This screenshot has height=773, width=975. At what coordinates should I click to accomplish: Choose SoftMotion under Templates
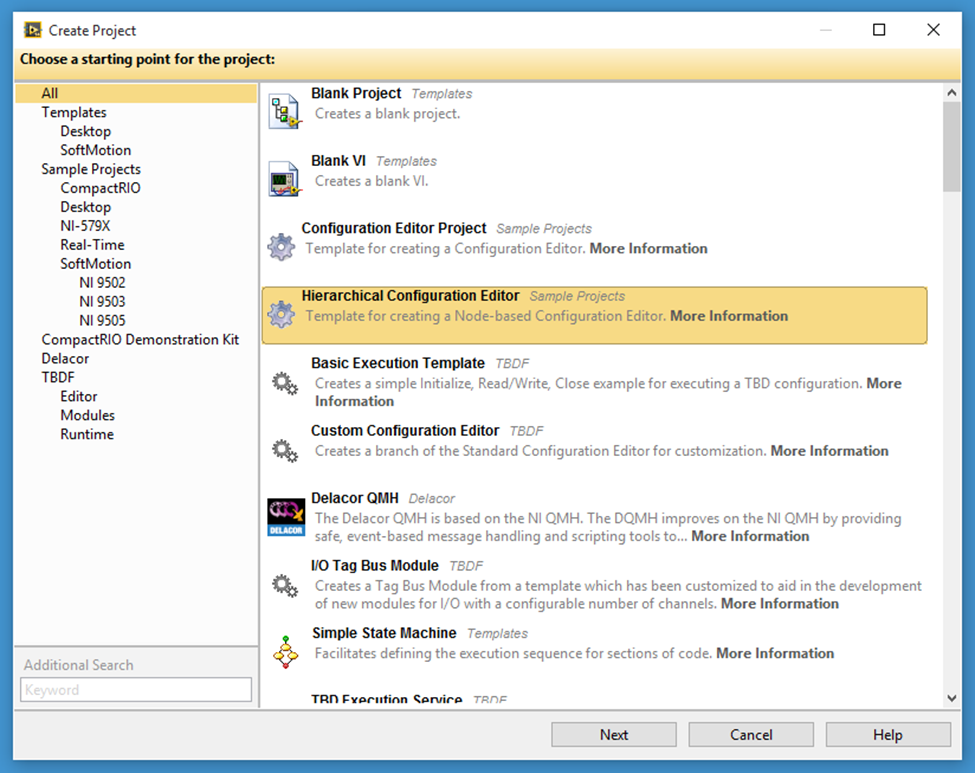(x=95, y=150)
